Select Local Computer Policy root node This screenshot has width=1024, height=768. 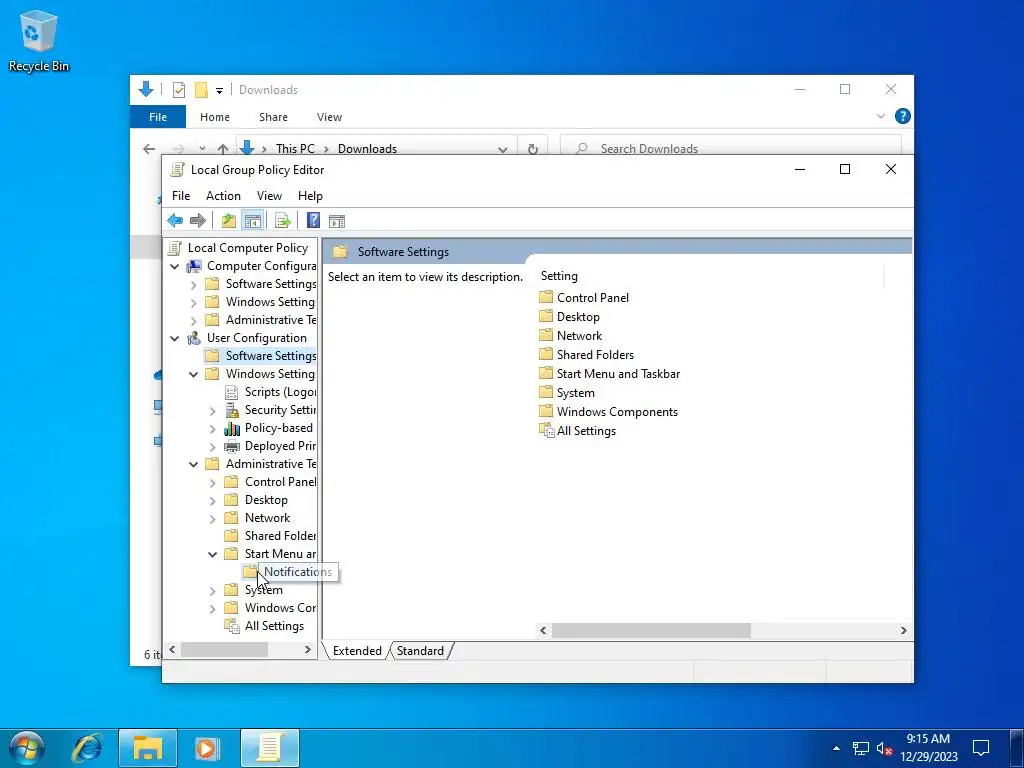[248, 248]
